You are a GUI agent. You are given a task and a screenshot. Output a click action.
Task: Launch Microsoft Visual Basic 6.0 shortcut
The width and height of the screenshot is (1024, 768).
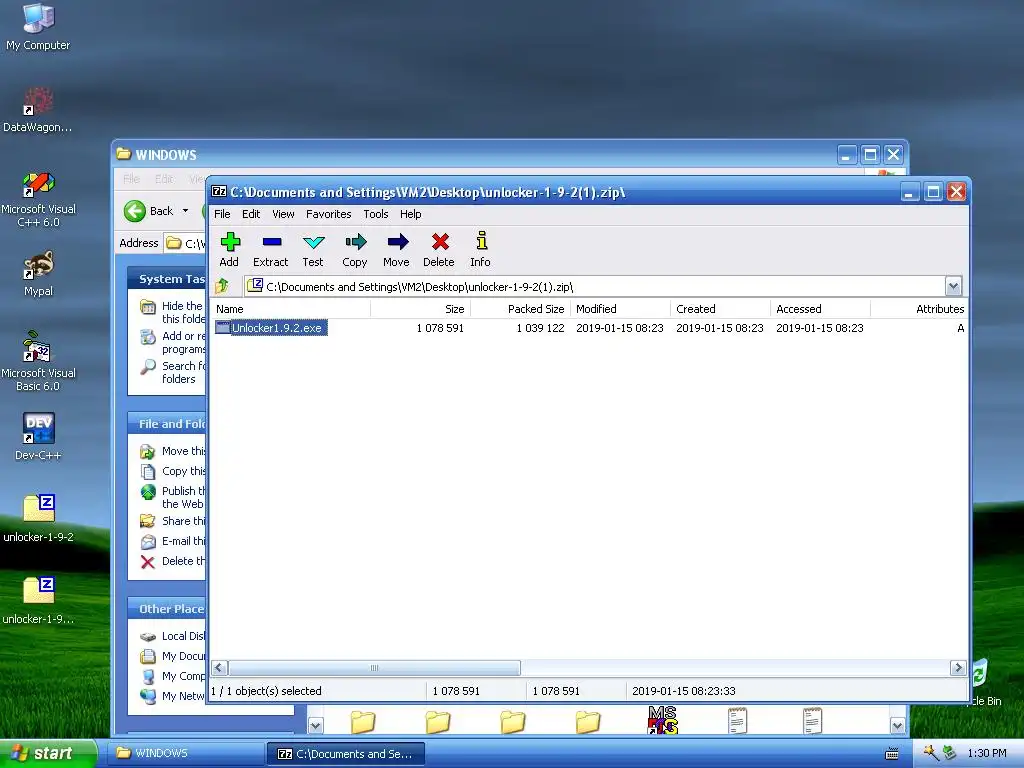pyautogui.click(x=38, y=347)
